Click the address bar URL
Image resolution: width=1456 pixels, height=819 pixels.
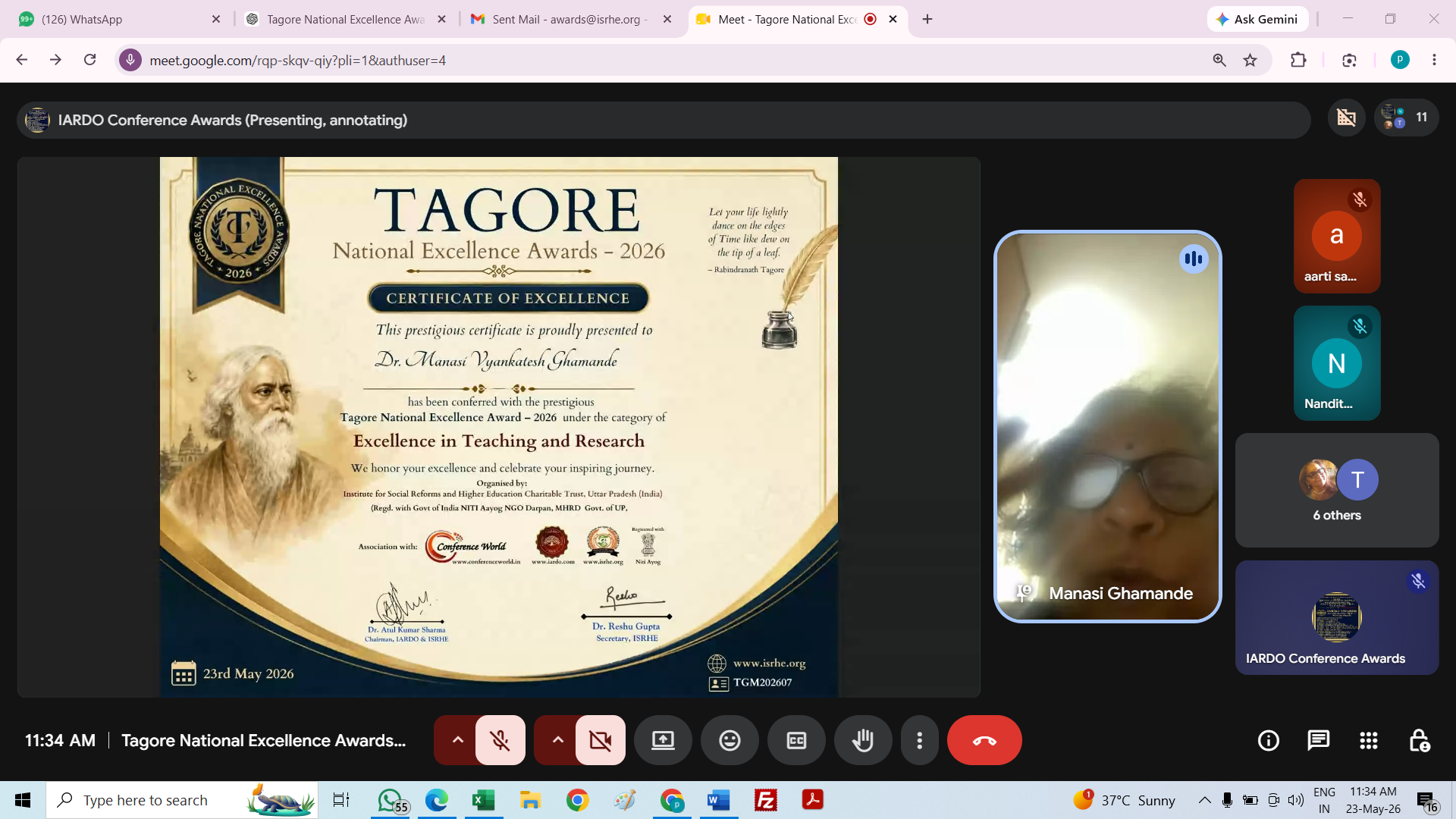pos(297,60)
